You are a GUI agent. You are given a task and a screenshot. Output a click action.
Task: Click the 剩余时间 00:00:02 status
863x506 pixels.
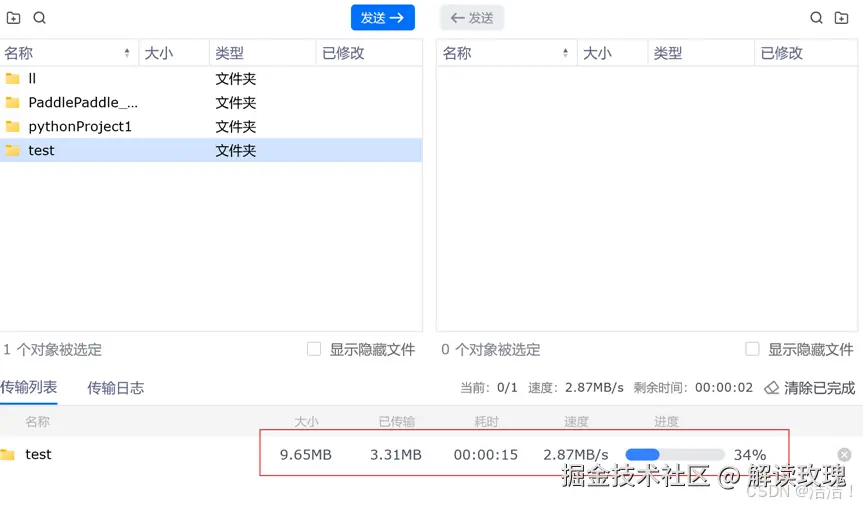coord(693,388)
